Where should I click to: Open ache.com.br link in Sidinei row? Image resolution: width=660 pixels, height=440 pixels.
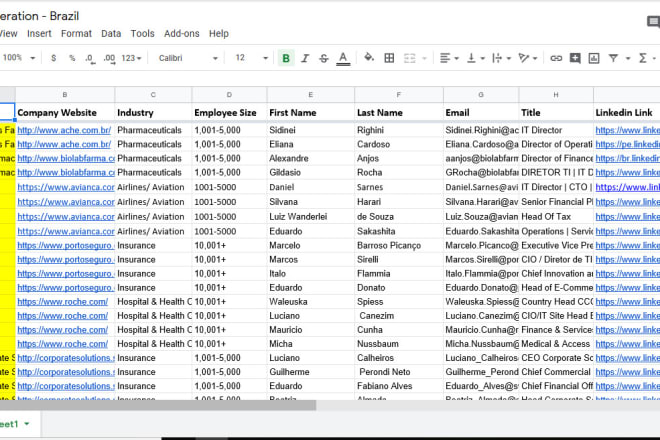click(x=64, y=130)
